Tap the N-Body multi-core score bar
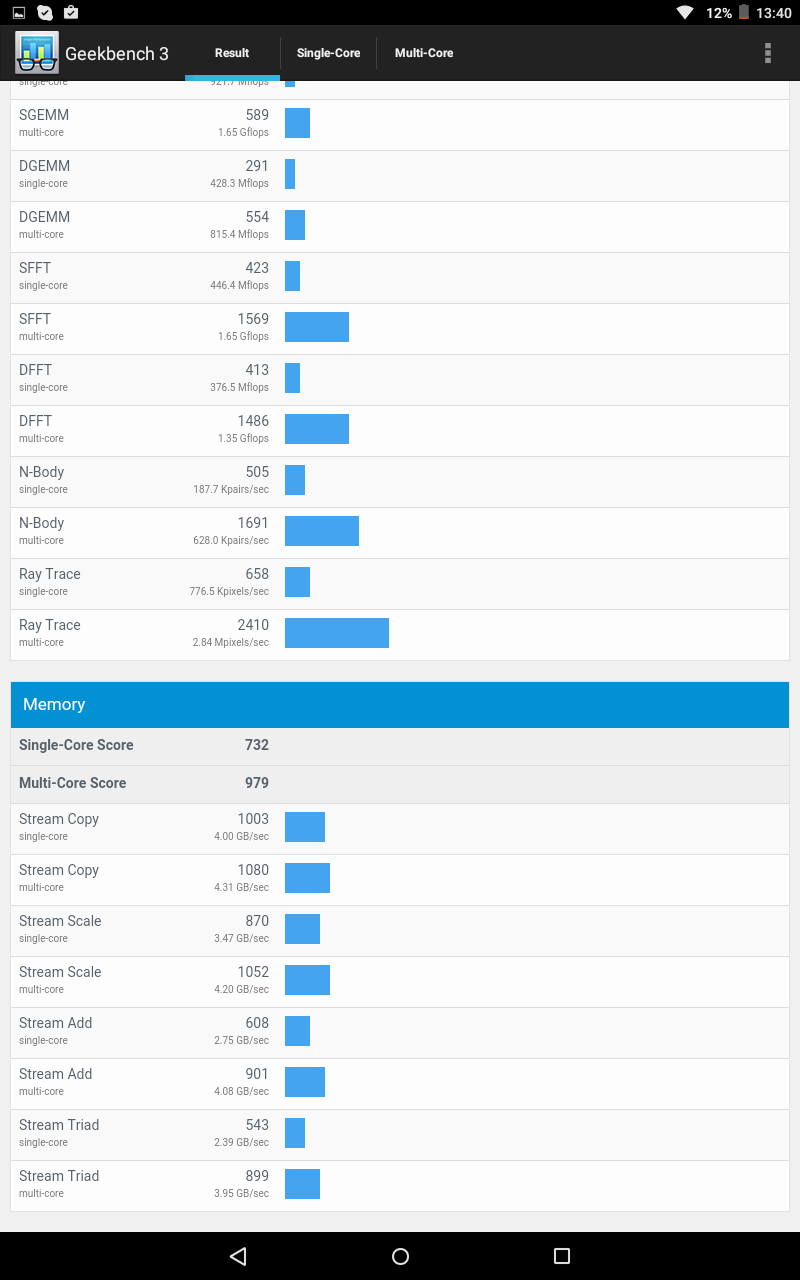The width and height of the screenshot is (800, 1280). [322, 531]
